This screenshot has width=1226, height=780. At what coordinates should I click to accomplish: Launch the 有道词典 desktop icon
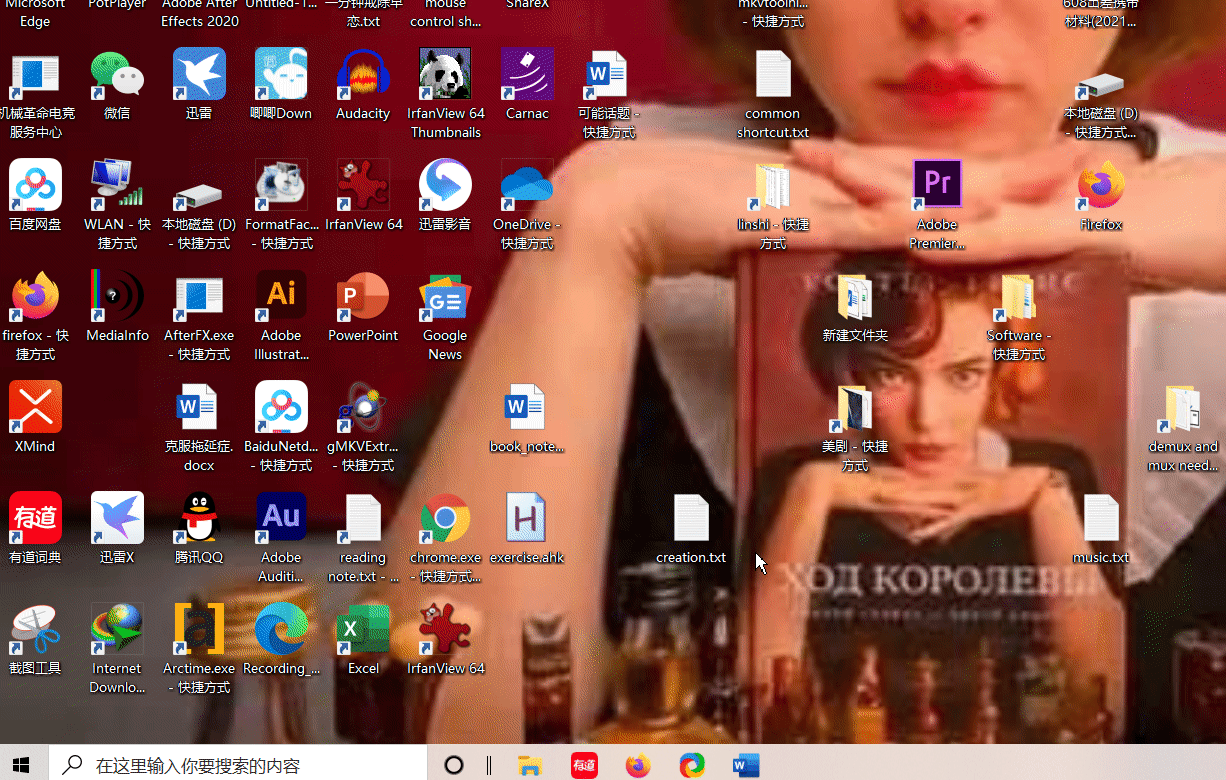coord(35,518)
